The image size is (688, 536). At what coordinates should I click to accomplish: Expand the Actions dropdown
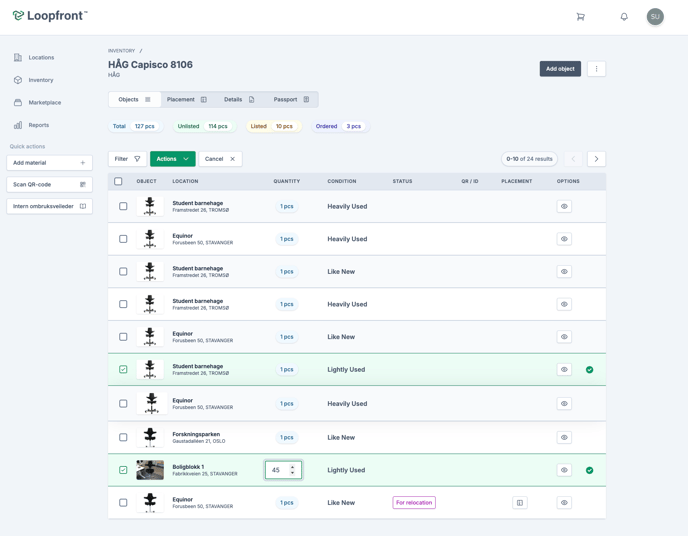point(172,159)
